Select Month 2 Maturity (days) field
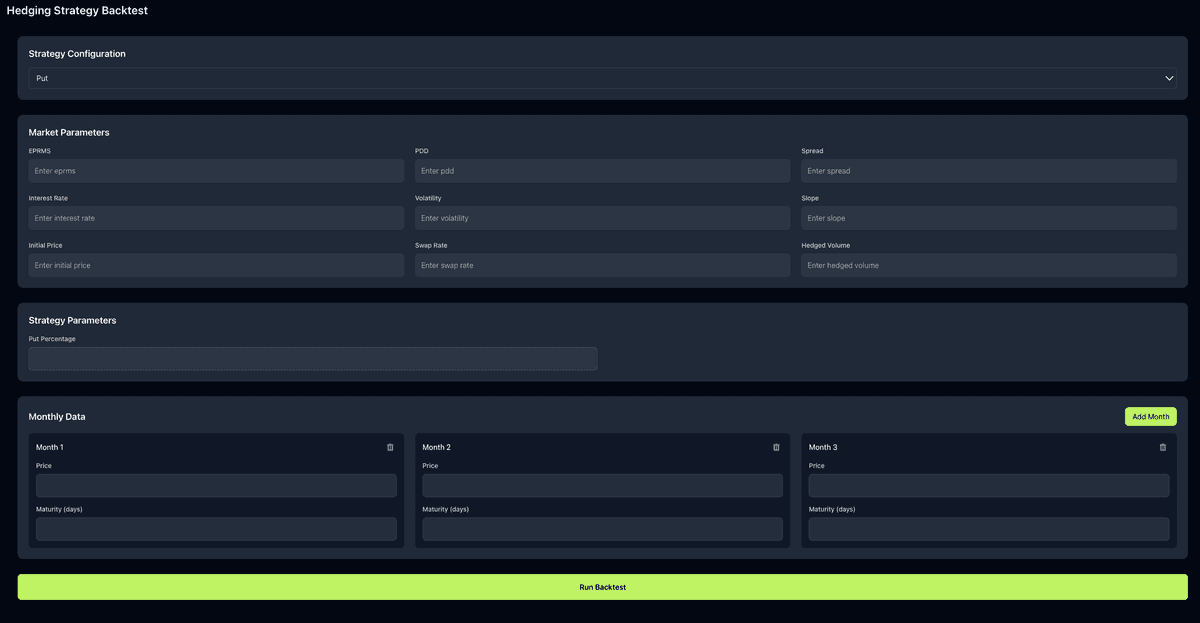1200x623 pixels. click(x=602, y=529)
